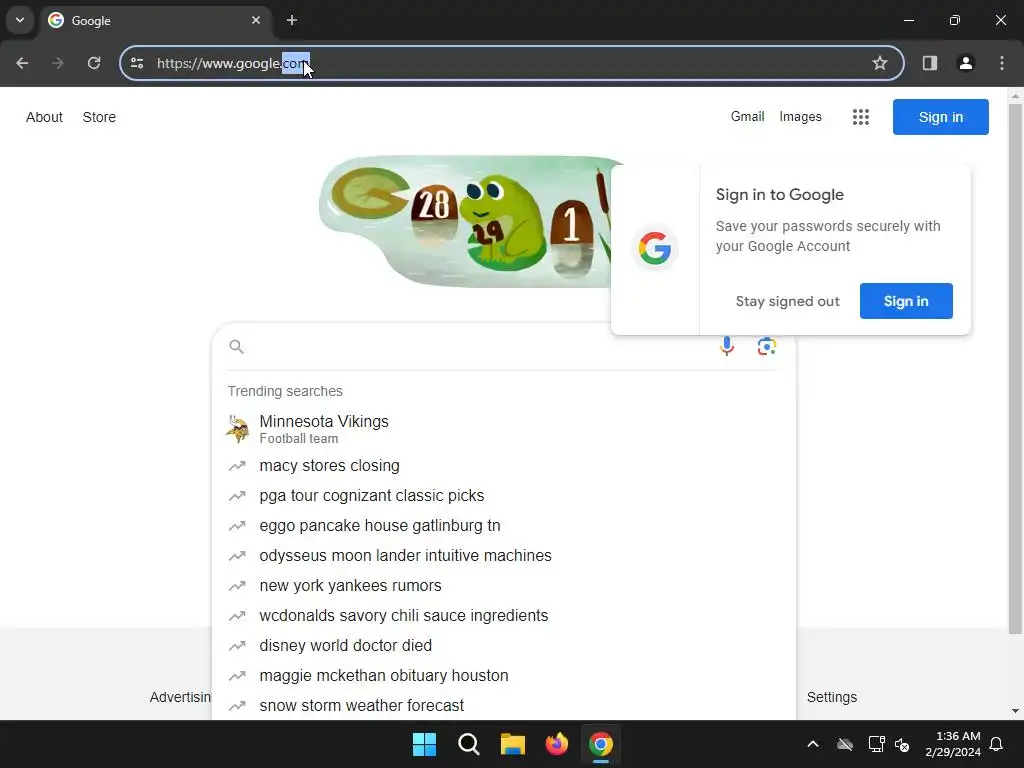Click the network tray icon

[x=876, y=744]
